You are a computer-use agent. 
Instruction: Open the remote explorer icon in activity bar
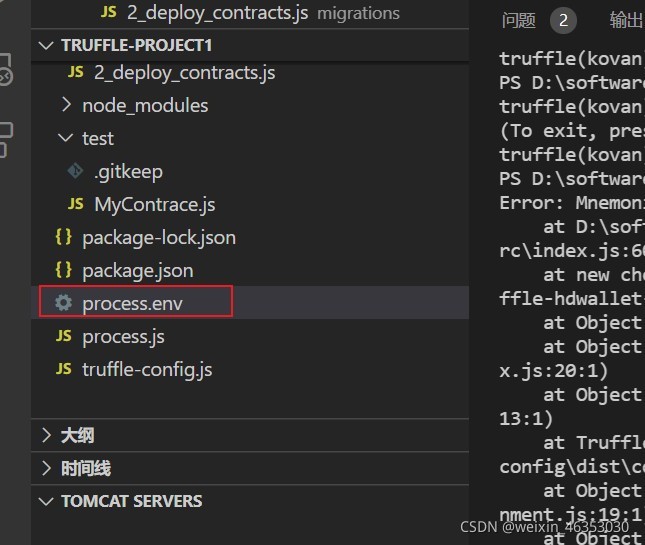[x=6, y=69]
